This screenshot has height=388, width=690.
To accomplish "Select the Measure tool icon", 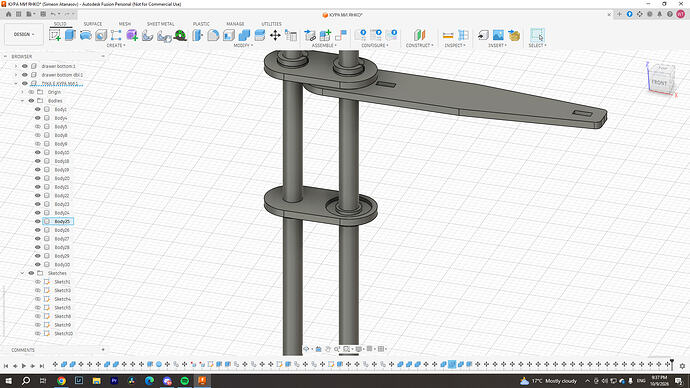I will (x=448, y=35).
